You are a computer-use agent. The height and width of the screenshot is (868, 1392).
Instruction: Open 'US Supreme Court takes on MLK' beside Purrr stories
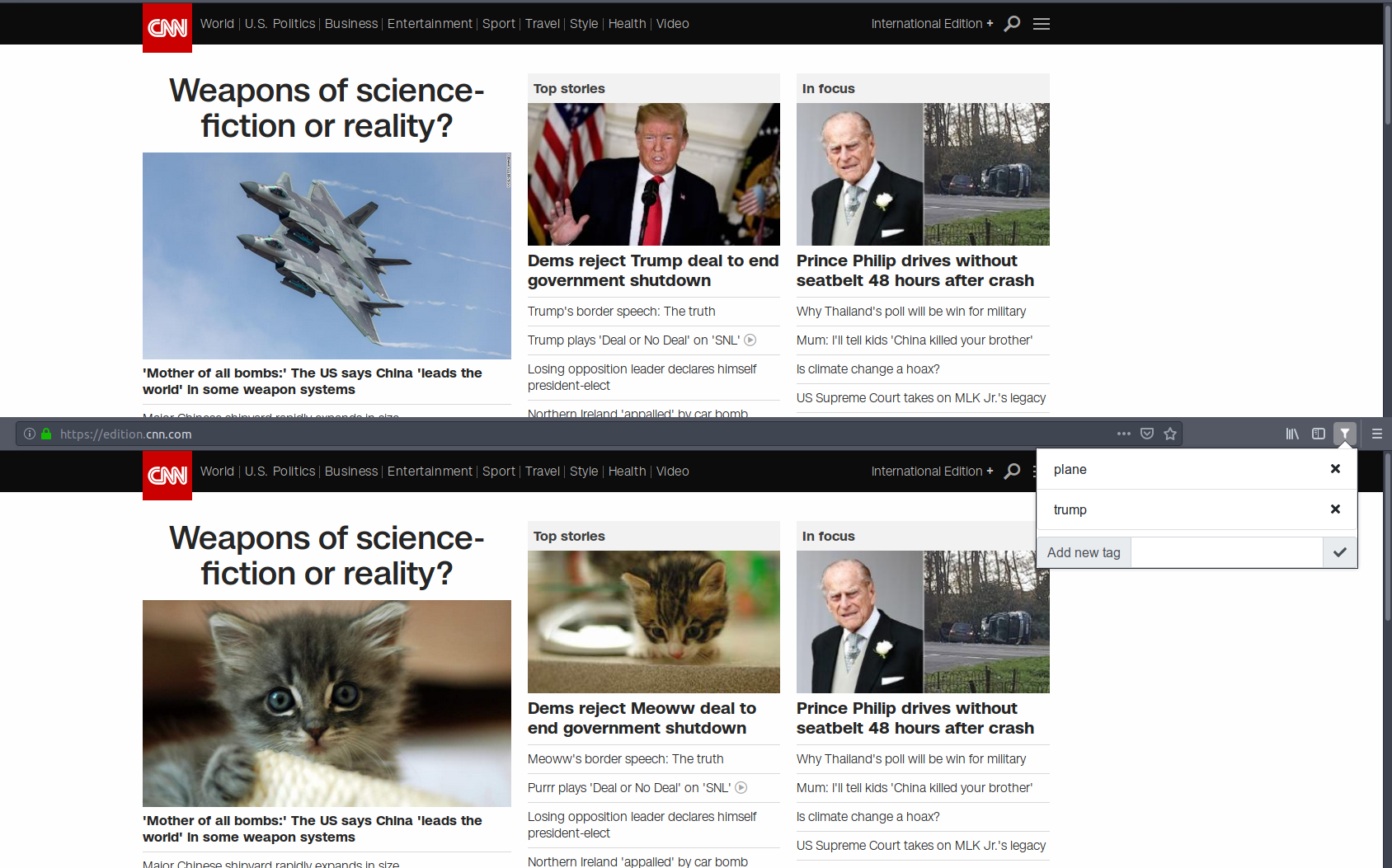click(x=921, y=845)
